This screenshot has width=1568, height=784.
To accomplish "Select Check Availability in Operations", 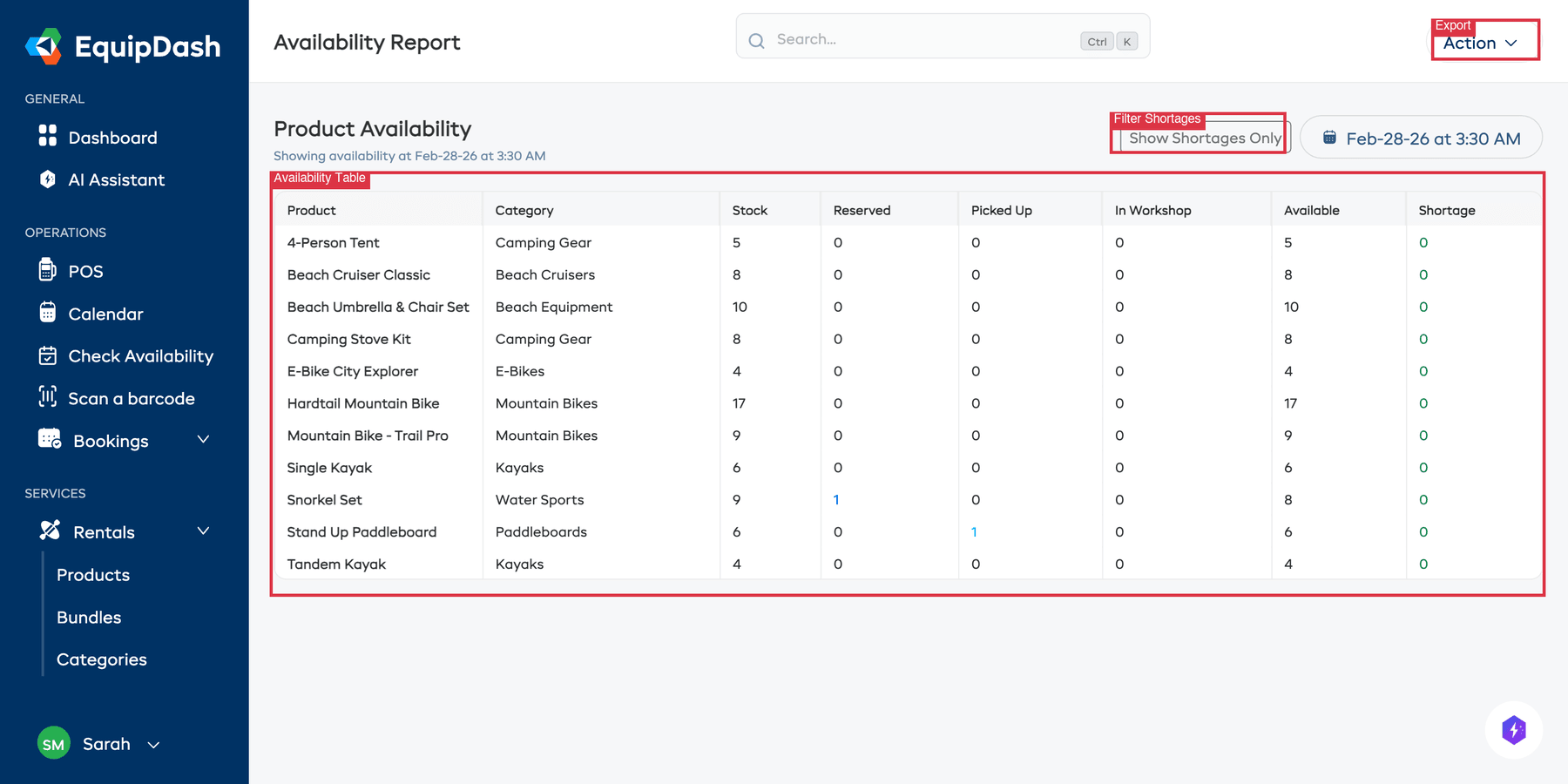I will tap(140, 355).
